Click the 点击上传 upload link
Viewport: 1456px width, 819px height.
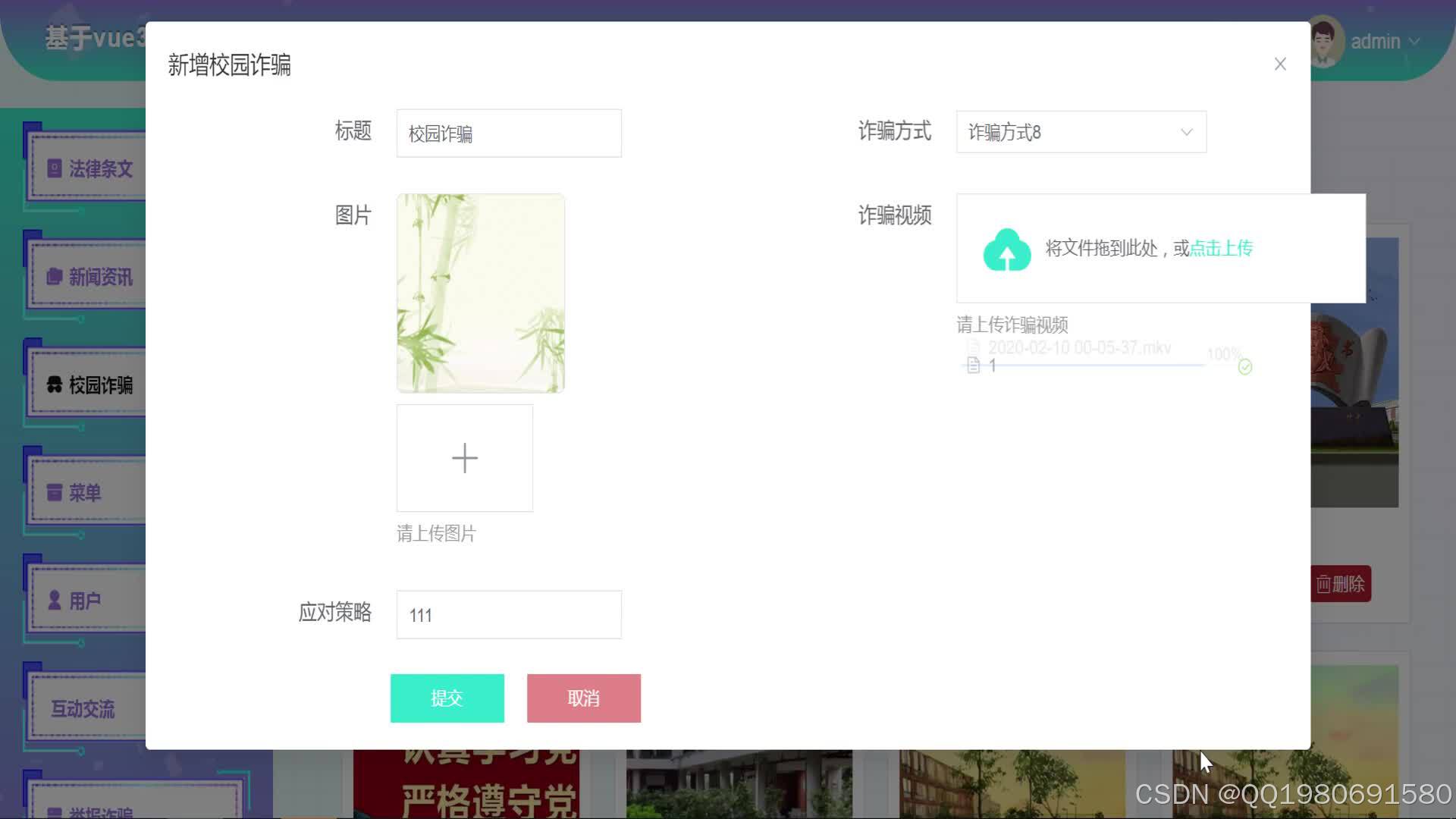(1220, 248)
